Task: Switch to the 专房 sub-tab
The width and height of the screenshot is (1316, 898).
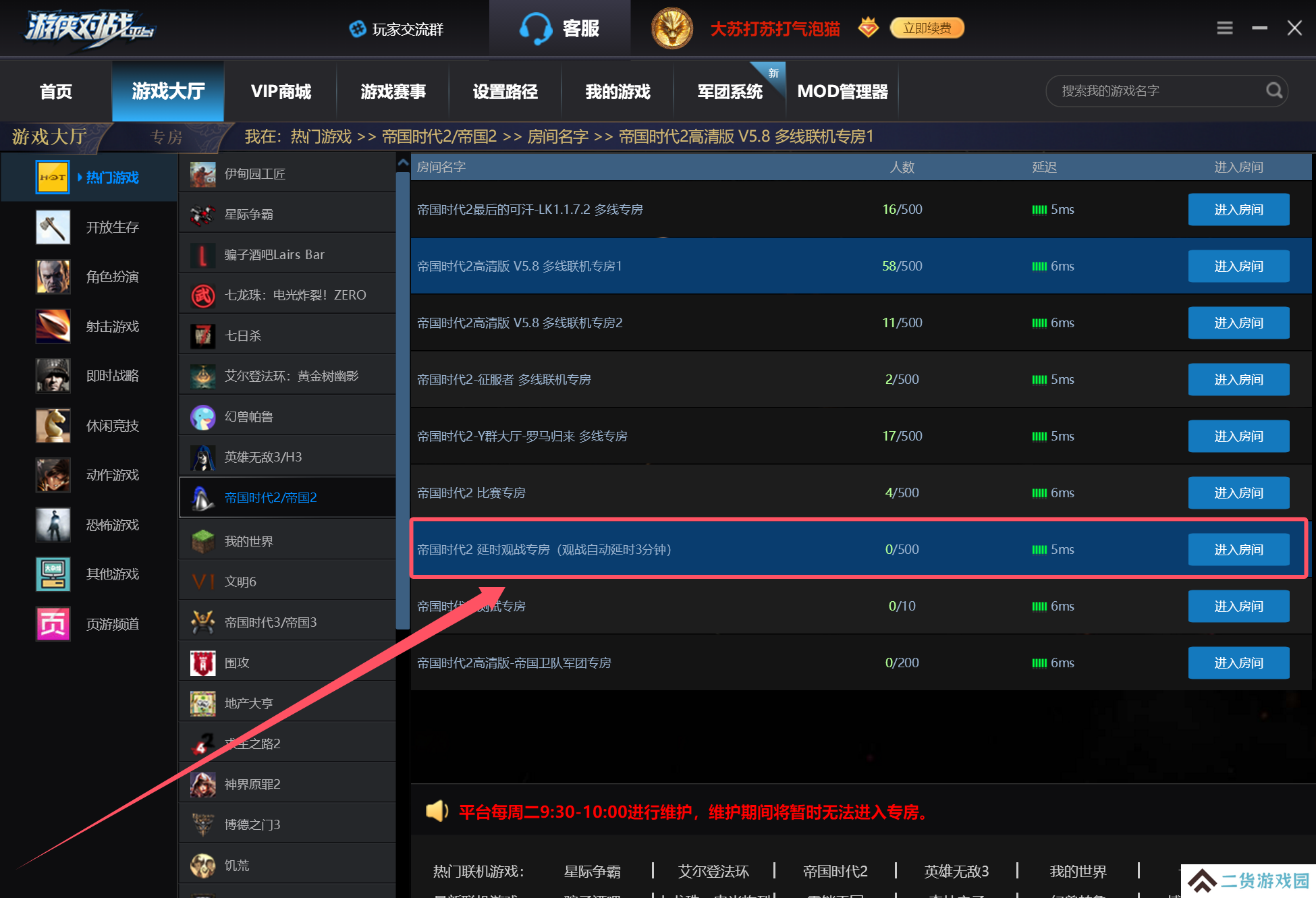Action: pos(166,137)
